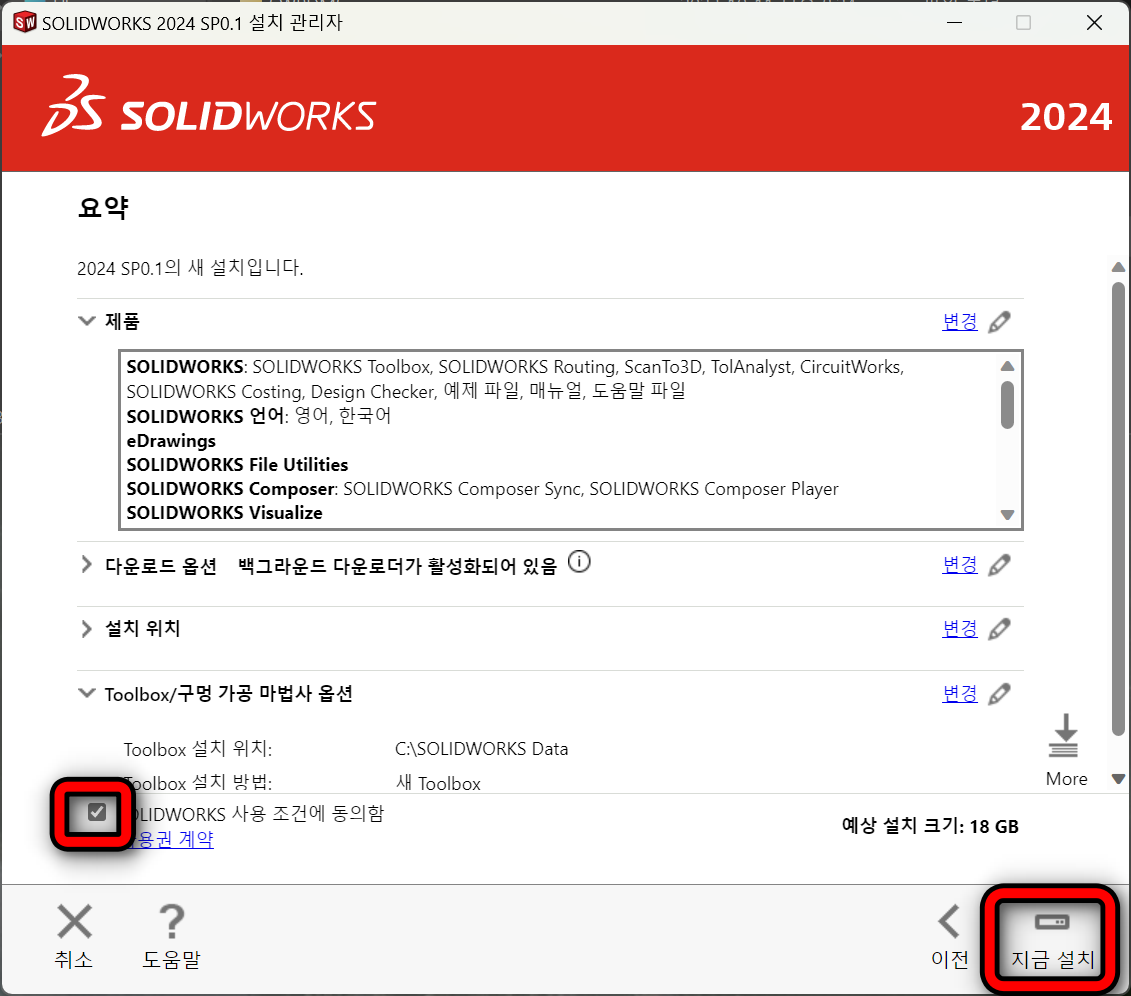The image size is (1131, 996).
Task: Click the info icon next to 백그라운드 다운로더
Action: [578, 561]
